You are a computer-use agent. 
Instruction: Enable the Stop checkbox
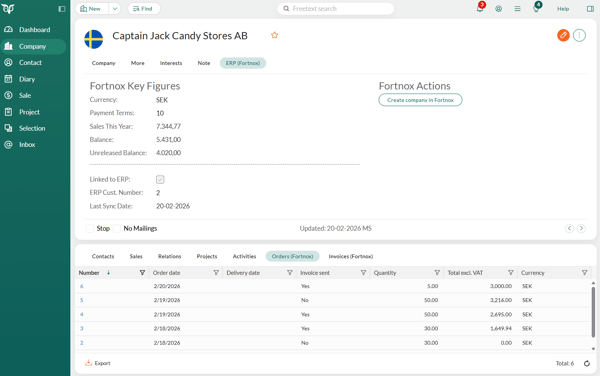pyautogui.click(x=90, y=228)
